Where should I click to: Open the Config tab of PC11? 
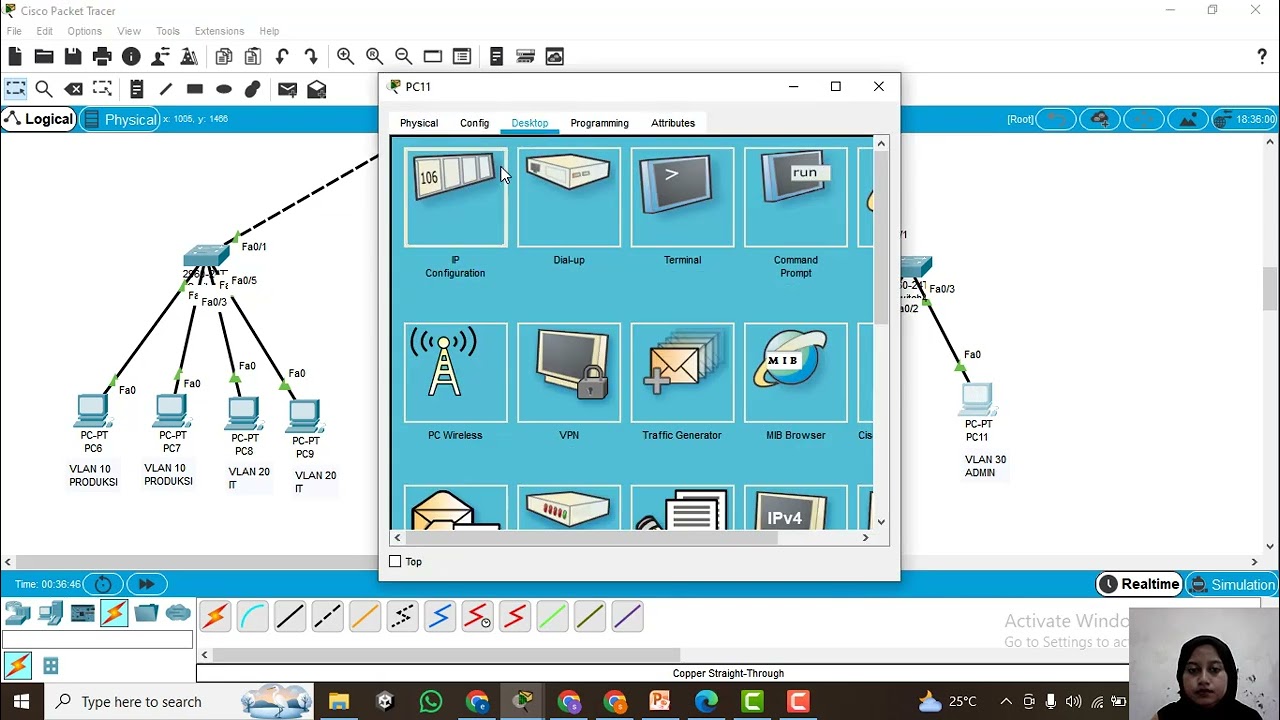pos(474,123)
